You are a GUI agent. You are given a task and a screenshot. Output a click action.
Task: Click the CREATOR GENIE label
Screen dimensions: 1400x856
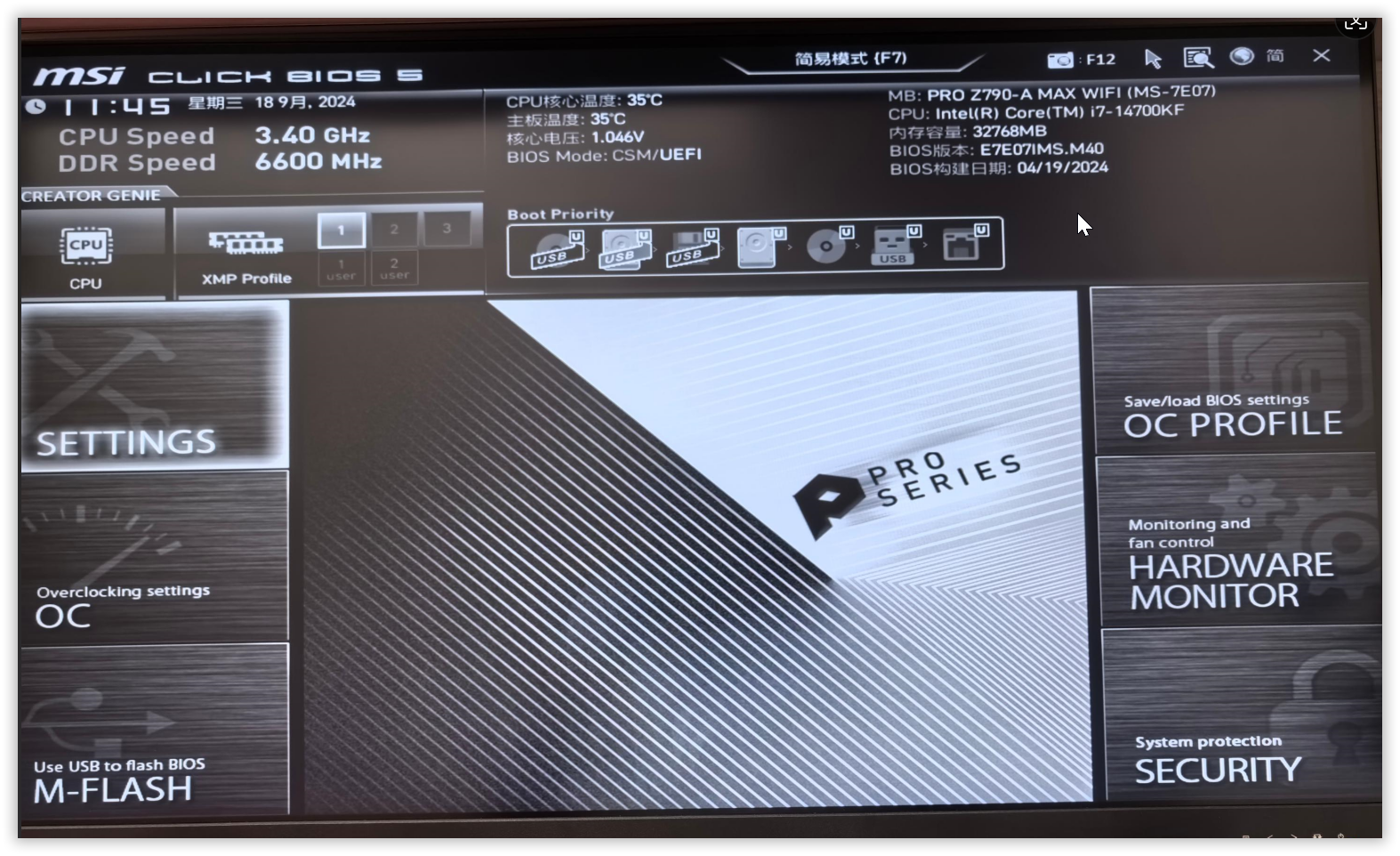pos(92,196)
